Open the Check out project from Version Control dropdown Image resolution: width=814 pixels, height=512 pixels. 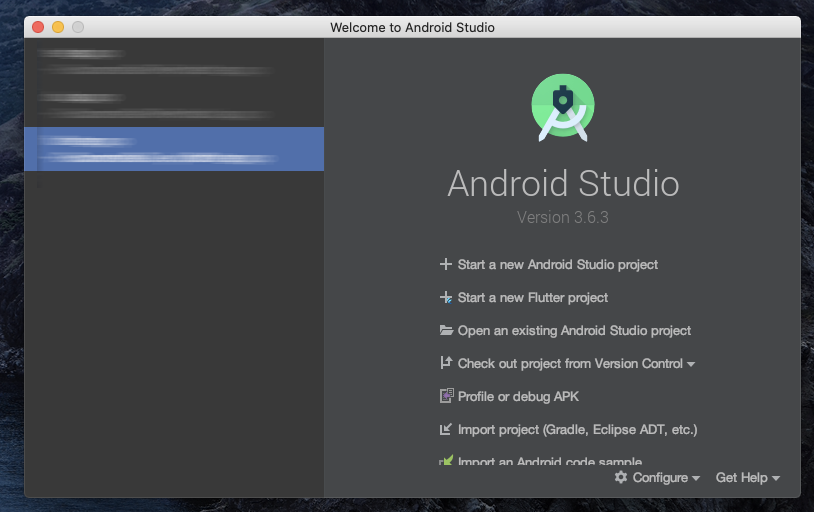click(x=576, y=363)
